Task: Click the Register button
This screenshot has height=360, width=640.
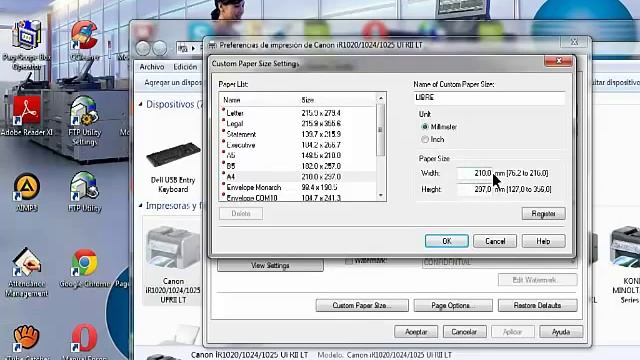Action: (543, 213)
